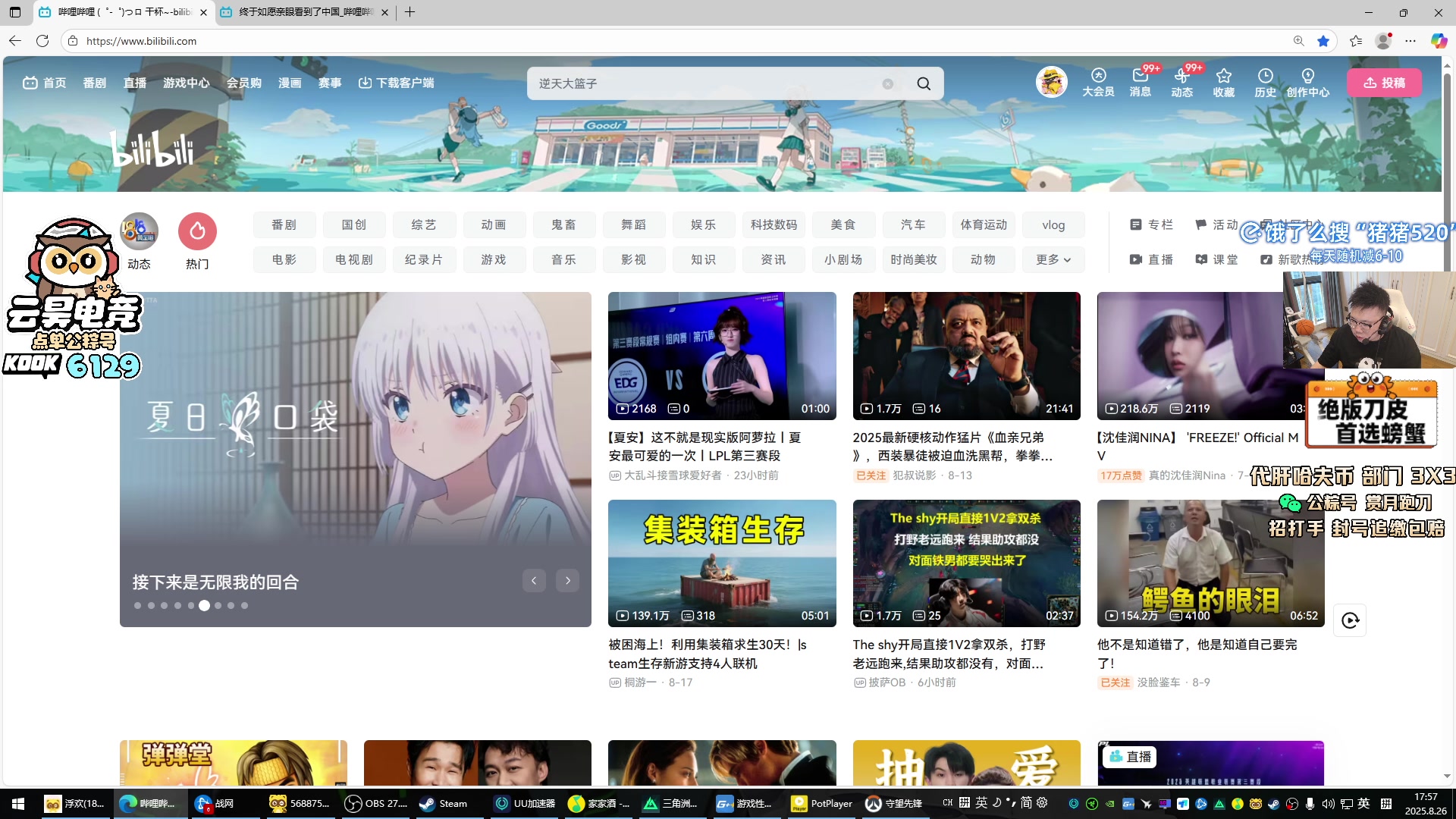Open browser settings three-dots menu
The height and width of the screenshot is (819, 1456).
[x=1410, y=41]
